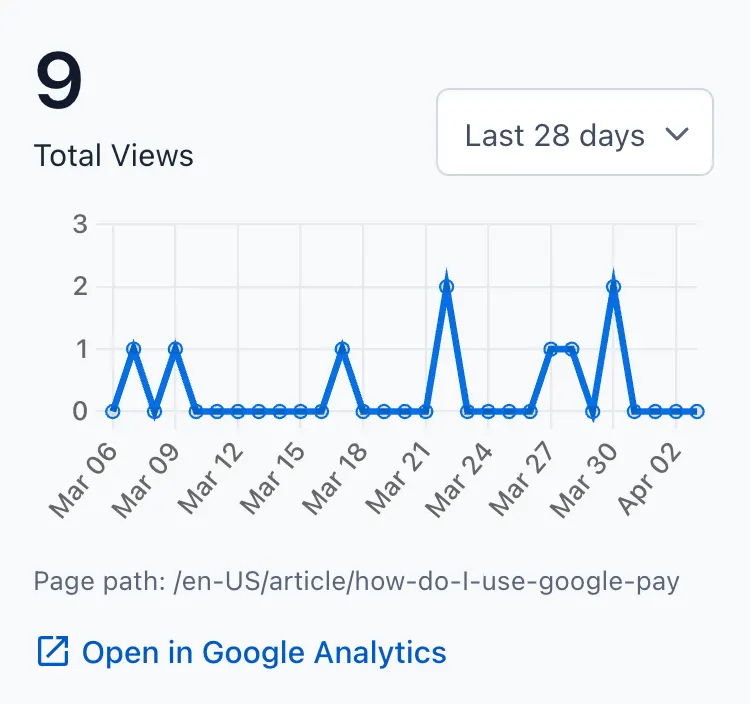750x704 pixels.
Task: Click the 'Mar 15' axis label
Action: click(272, 479)
